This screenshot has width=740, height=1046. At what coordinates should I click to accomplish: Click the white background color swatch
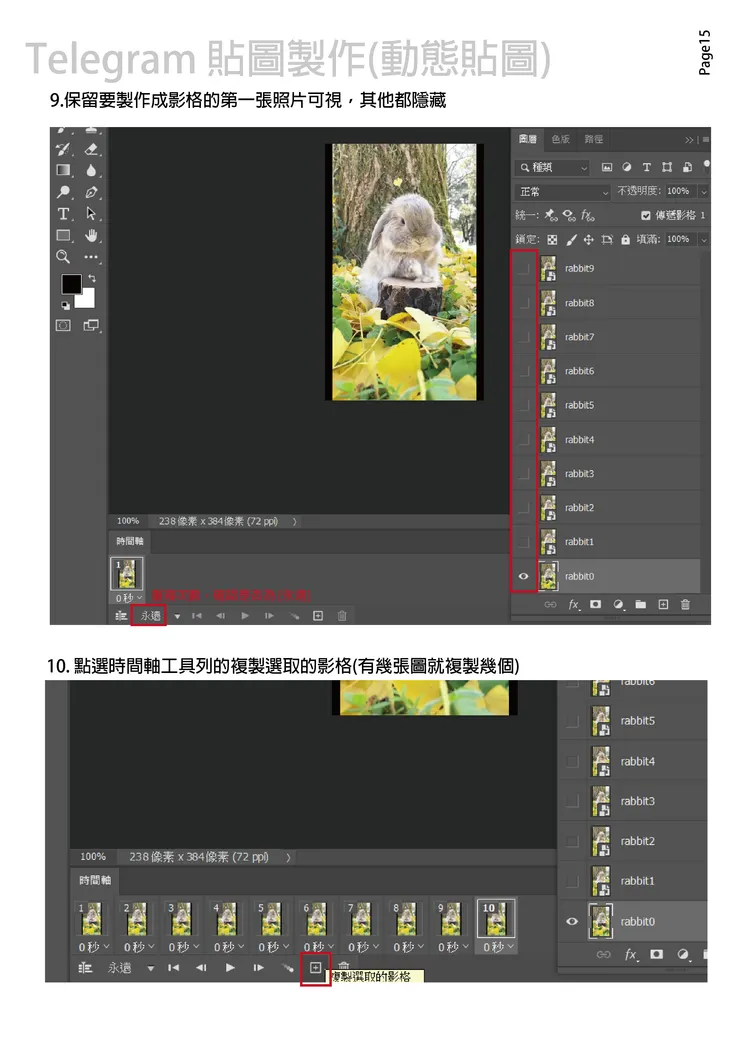point(87,300)
